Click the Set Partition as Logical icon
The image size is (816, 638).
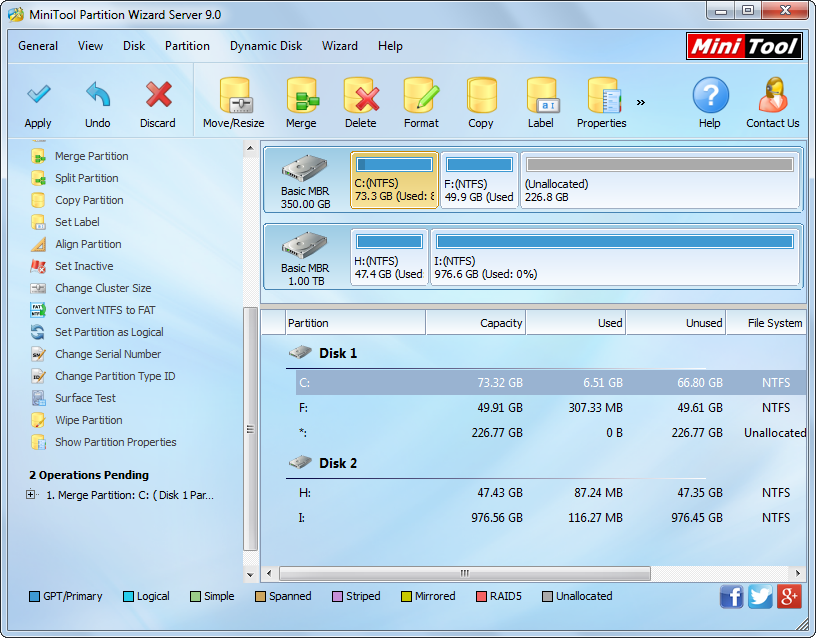[38, 332]
